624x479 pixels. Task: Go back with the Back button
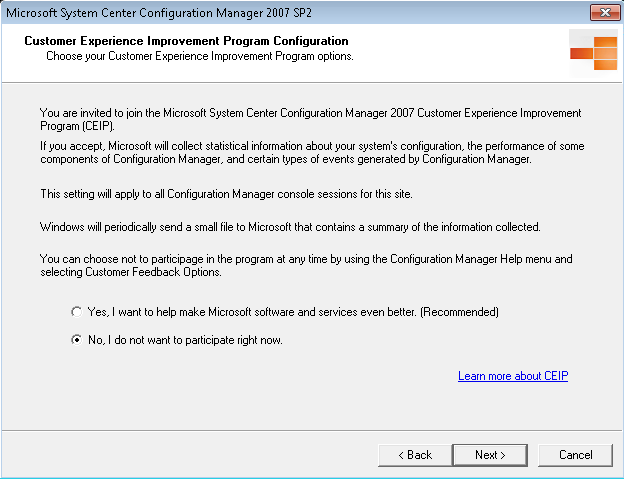click(415, 455)
